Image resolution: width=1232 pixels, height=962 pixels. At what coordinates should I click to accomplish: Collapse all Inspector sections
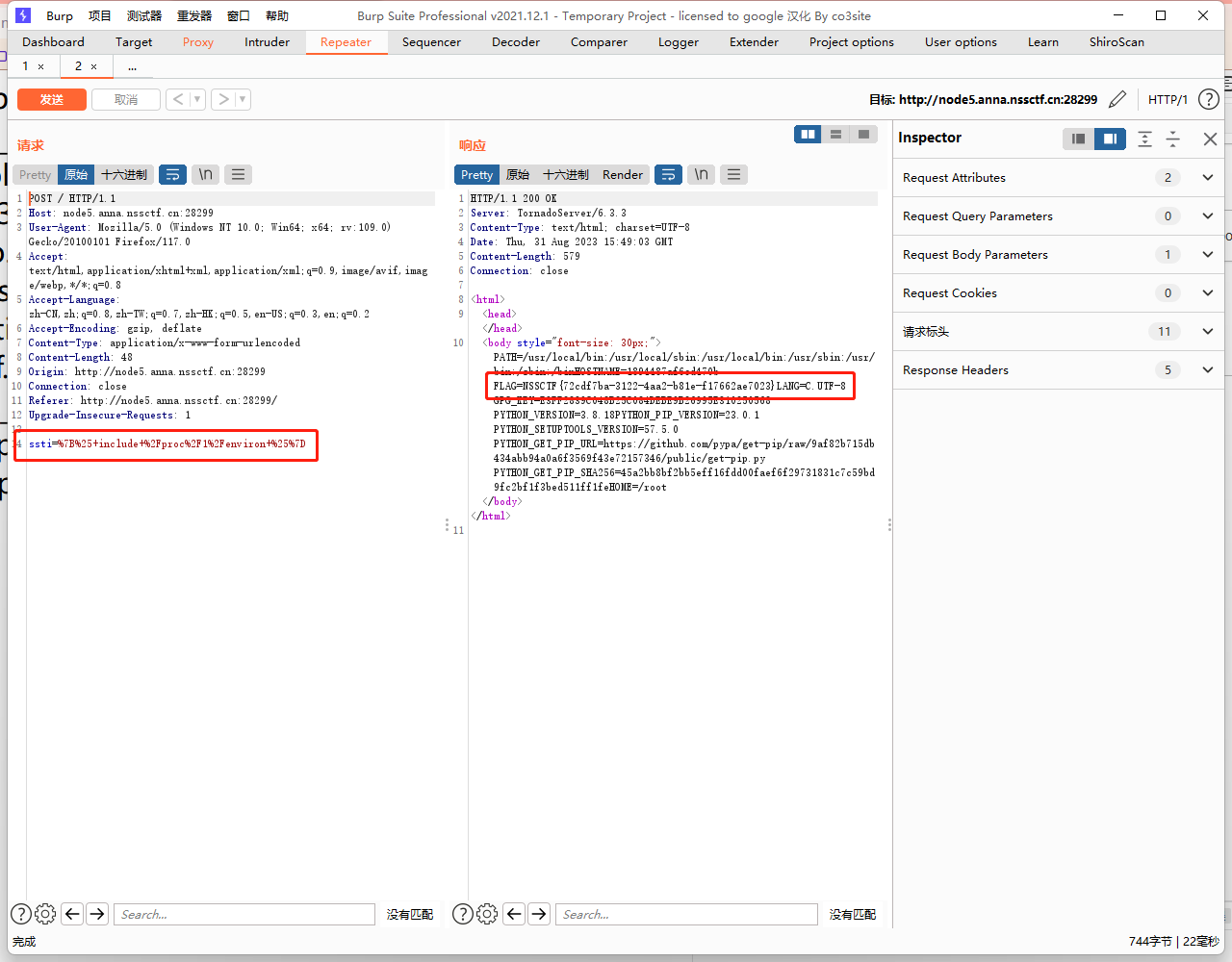[x=1173, y=139]
